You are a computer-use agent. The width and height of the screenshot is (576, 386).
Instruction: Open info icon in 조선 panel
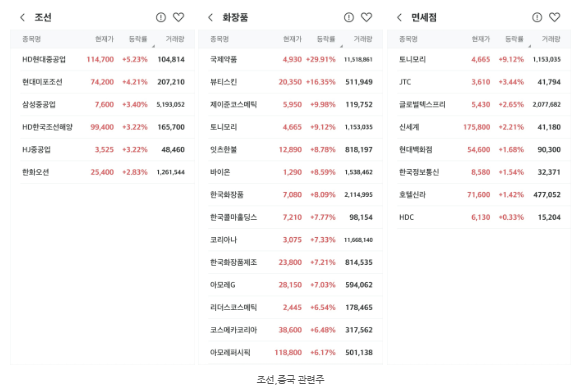coord(161,17)
